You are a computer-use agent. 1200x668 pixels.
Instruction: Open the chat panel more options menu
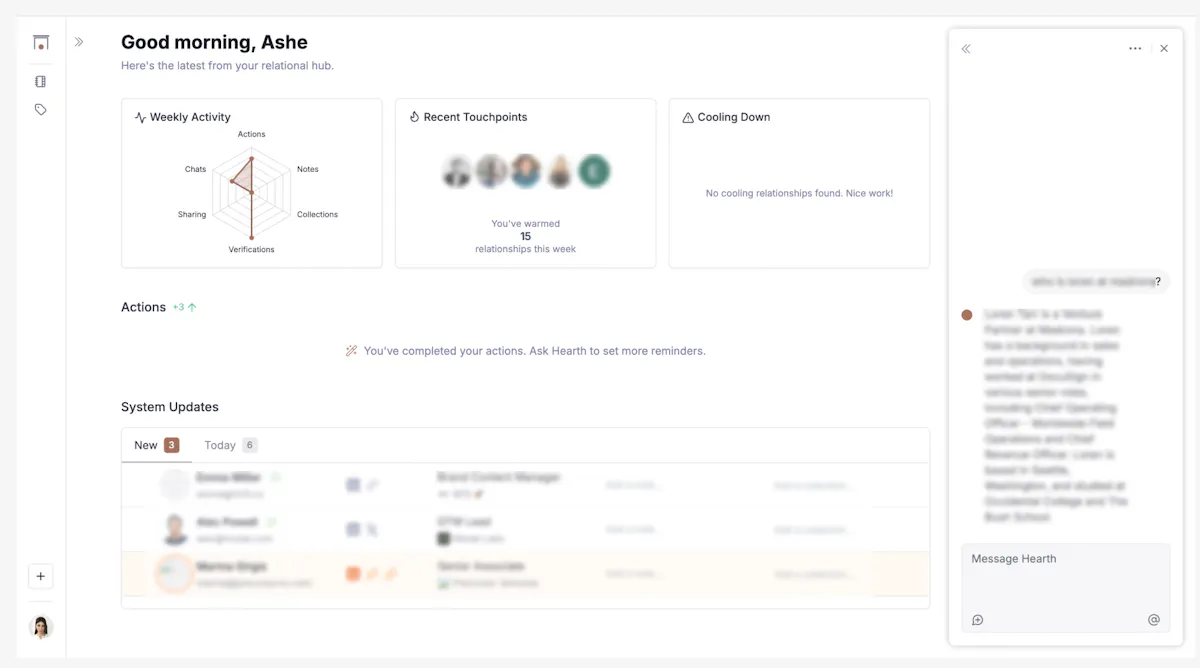pyautogui.click(x=1135, y=48)
